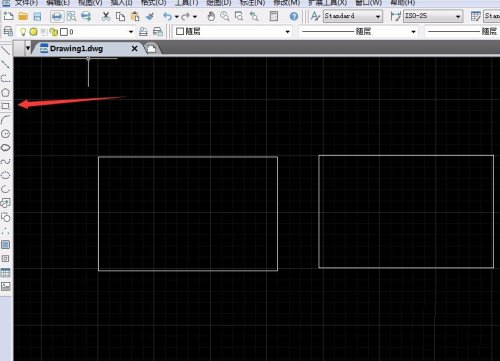
Task: Click the Publish icon
Action: [x=86, y=16]
